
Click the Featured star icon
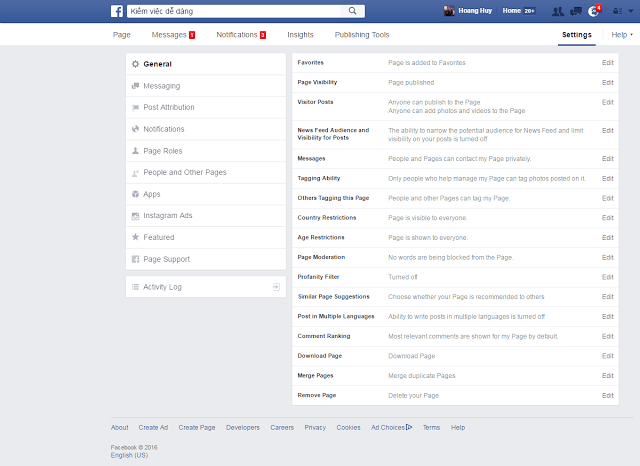coord(136,237)
